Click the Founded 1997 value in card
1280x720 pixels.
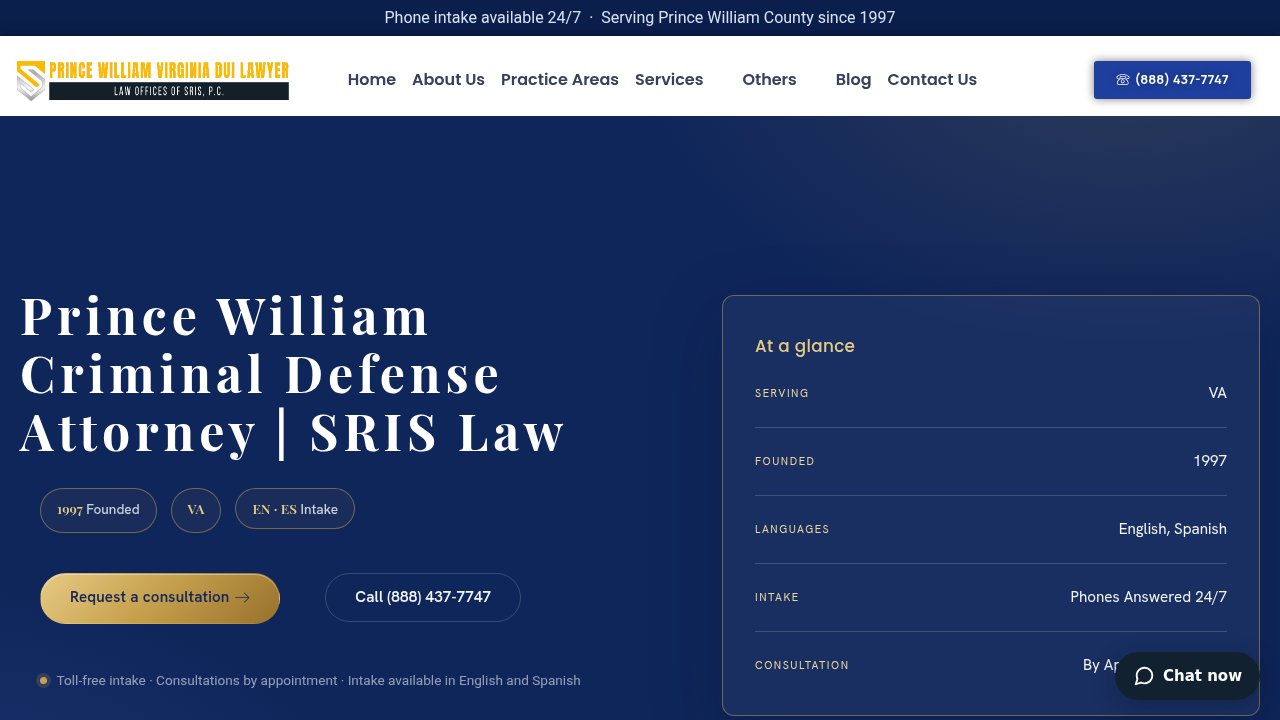click(1210, 461)
